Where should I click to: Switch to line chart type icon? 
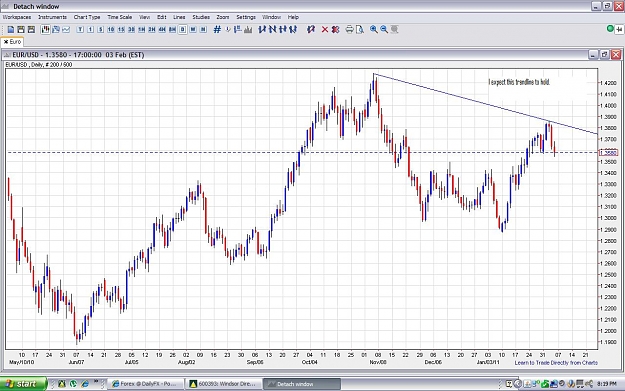pyautogui.click(x=66, y=29)
